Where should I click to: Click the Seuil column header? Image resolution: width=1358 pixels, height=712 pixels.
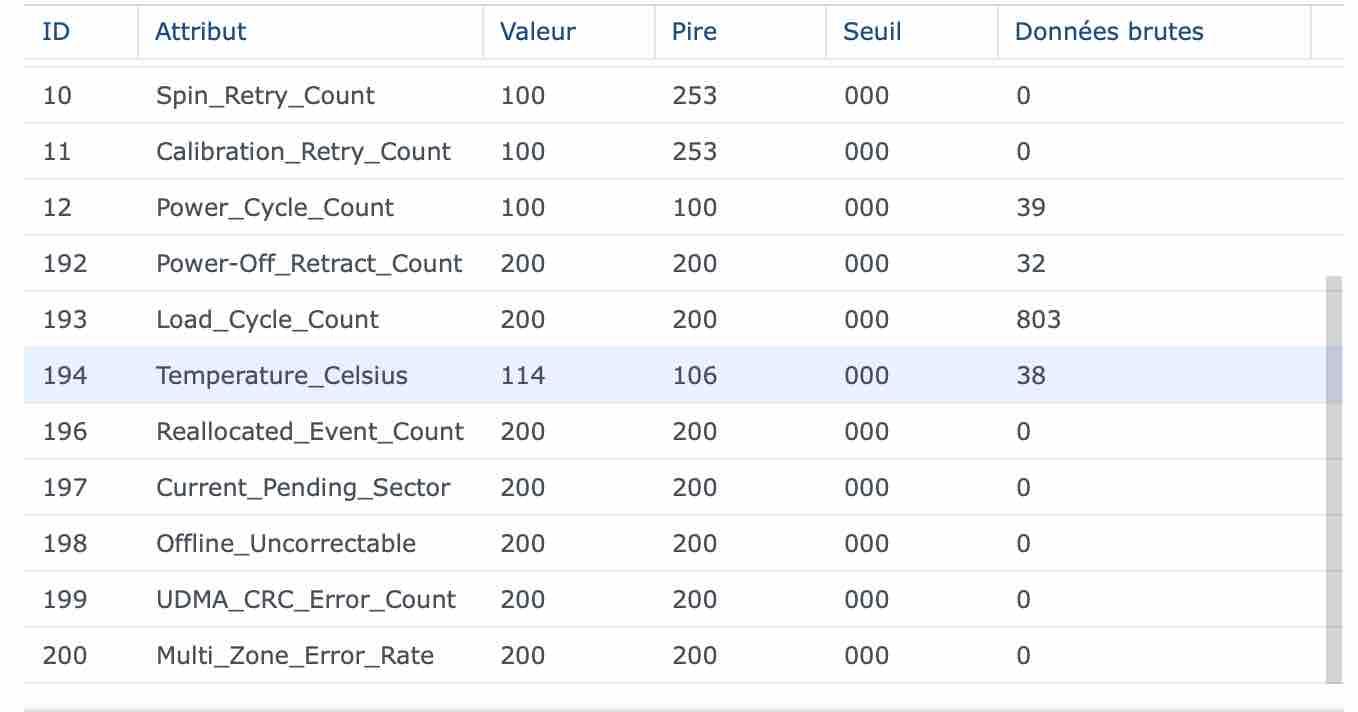912,31
